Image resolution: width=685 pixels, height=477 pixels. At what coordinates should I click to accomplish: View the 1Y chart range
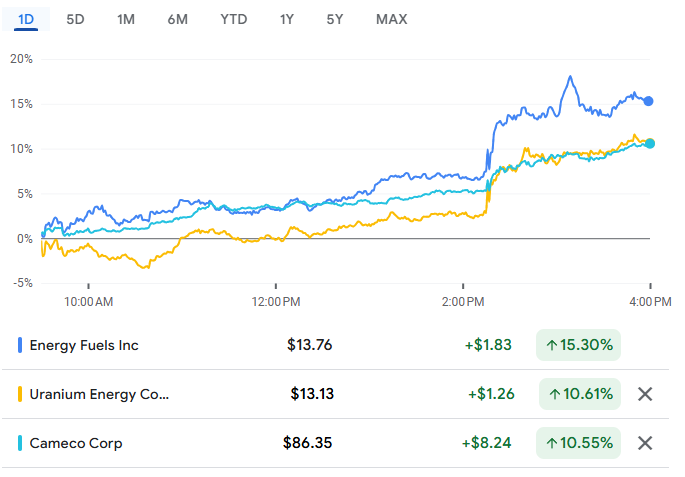click(288, 19)
